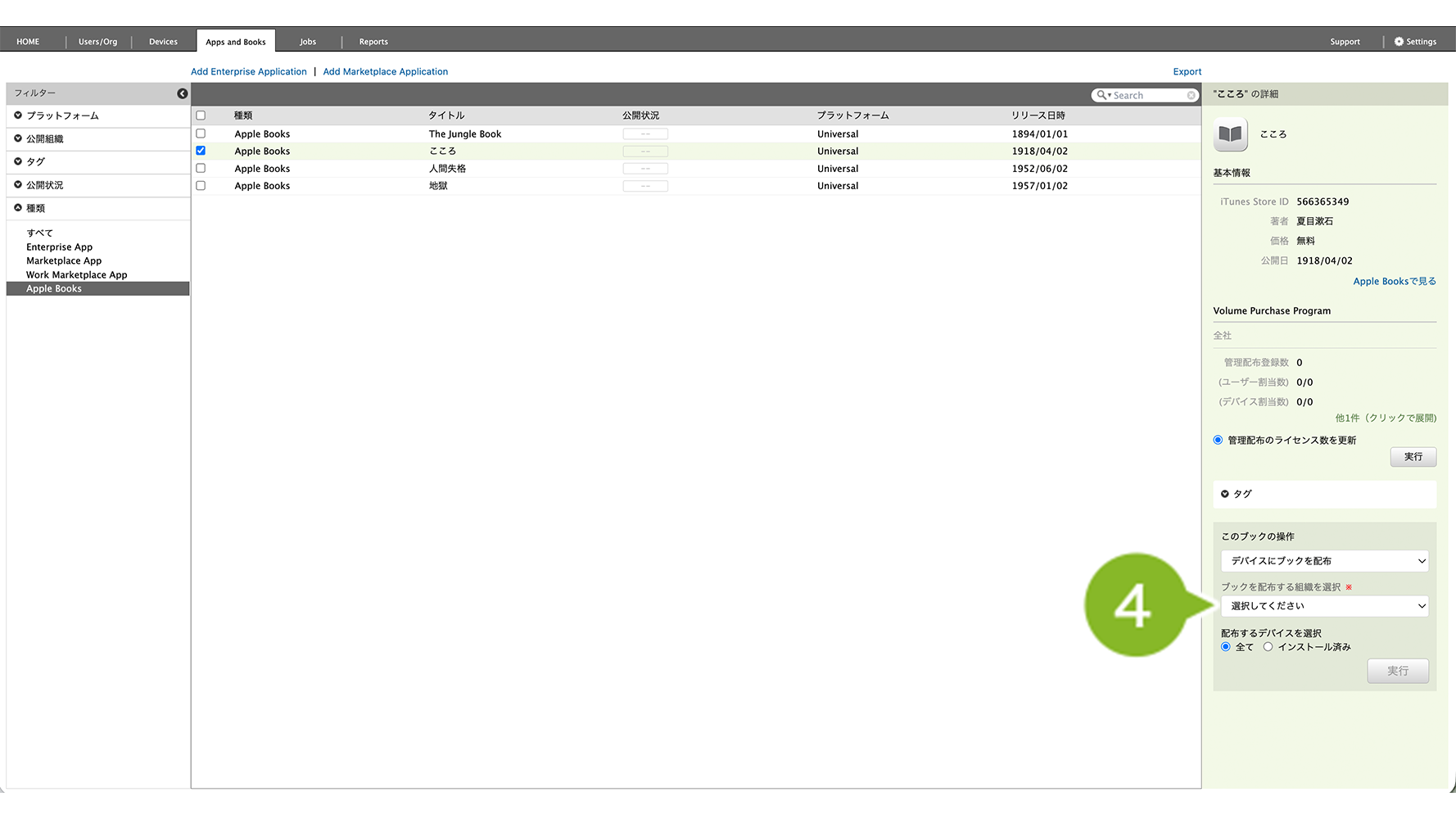Tick the select-all header checkbox
The height and width of the screenshot is (819, 1456).
click(x=201, y=115)
